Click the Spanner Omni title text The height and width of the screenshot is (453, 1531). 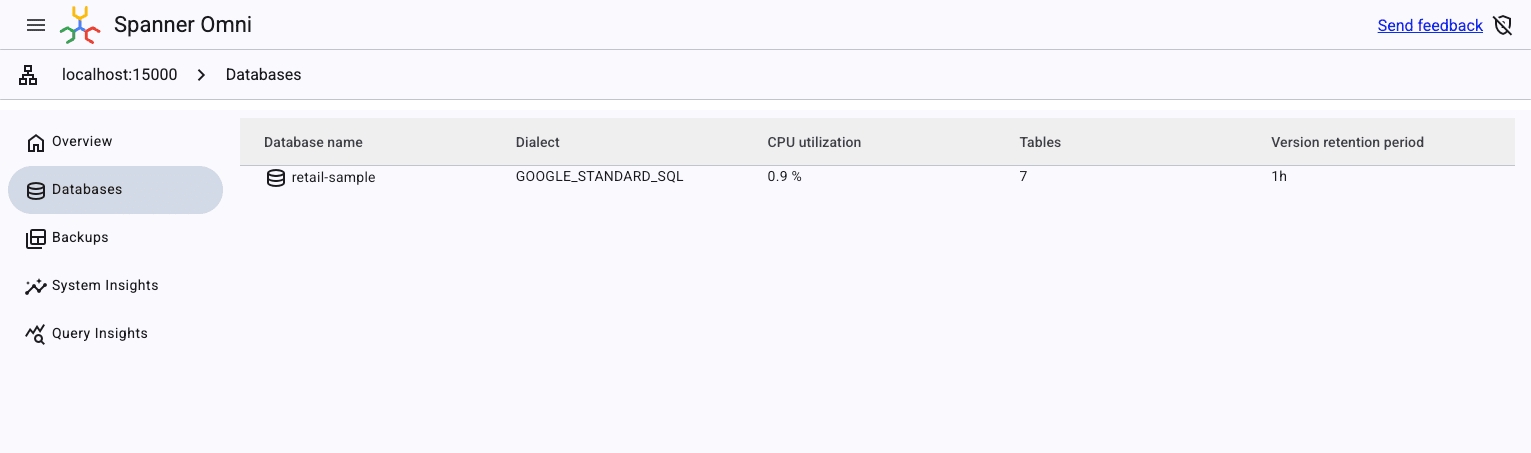coord(183,25)
